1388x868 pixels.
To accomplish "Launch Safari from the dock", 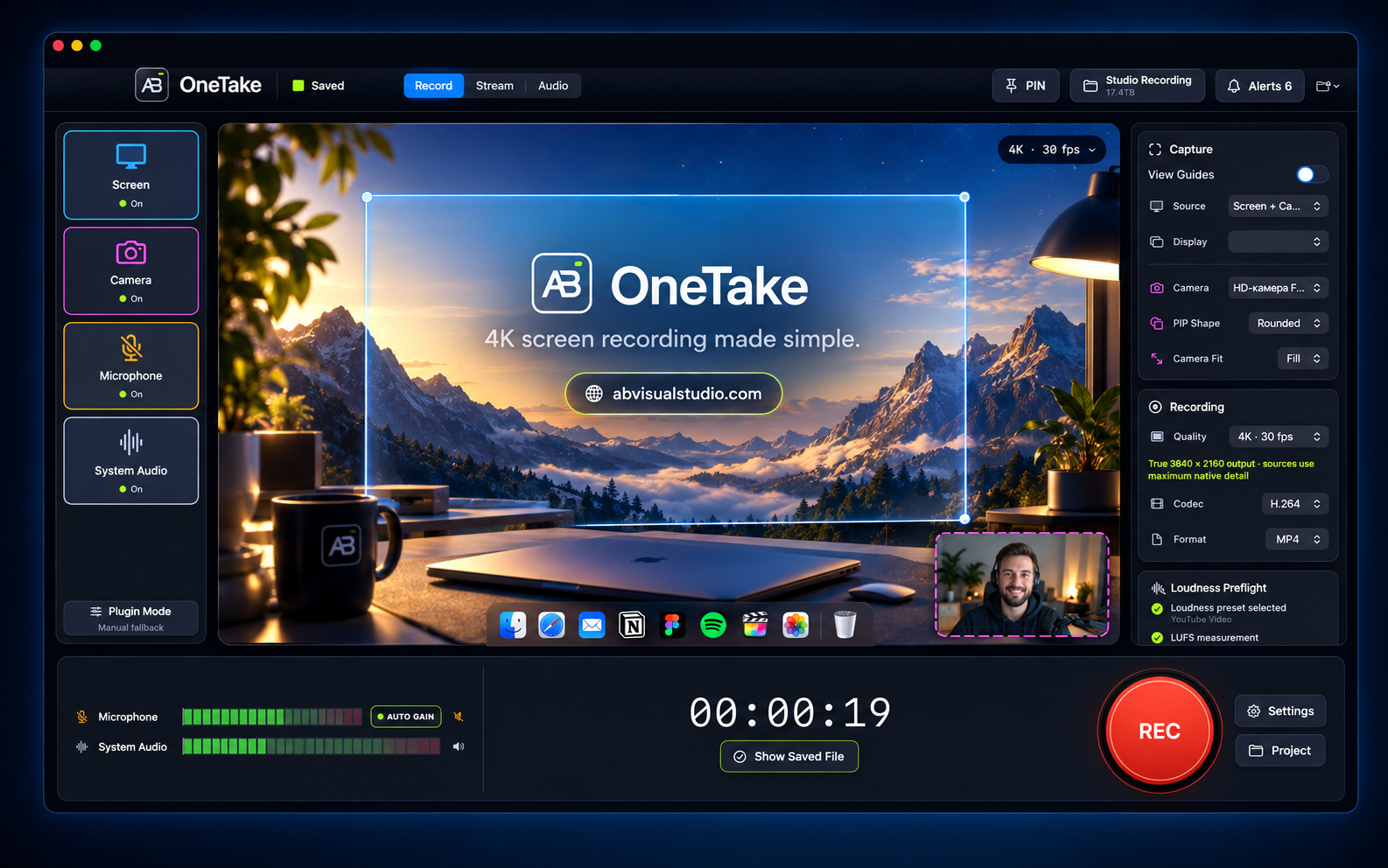I will pos(551,625).
